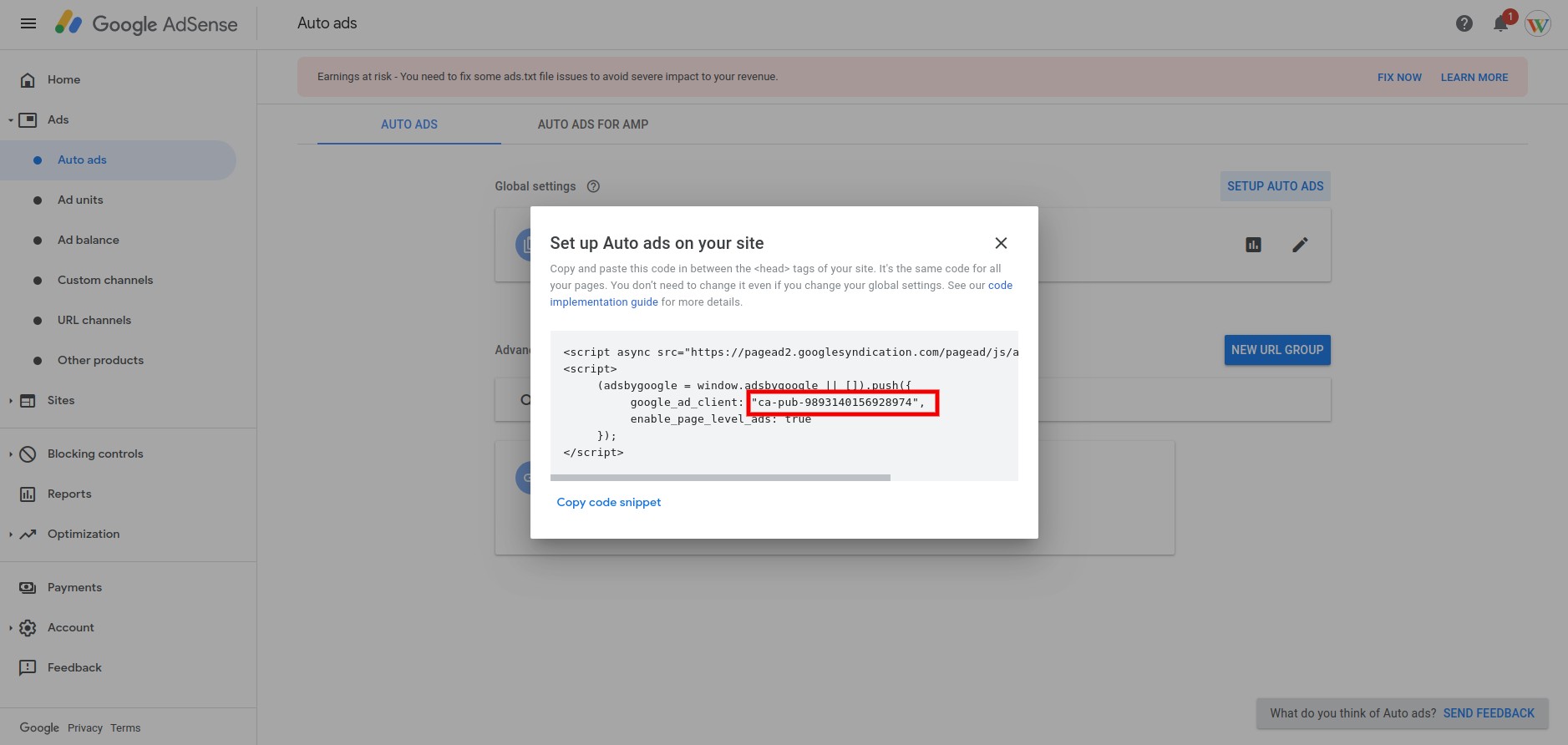Click the Account gear icon

28,628
